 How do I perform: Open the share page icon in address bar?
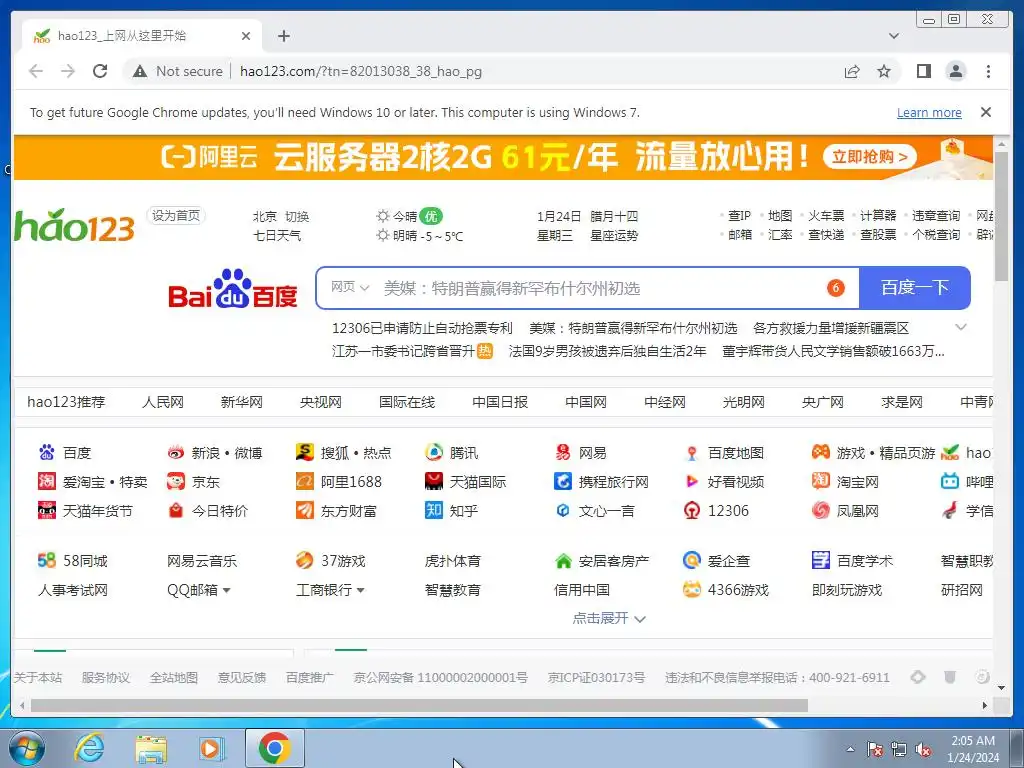(852, 71)
